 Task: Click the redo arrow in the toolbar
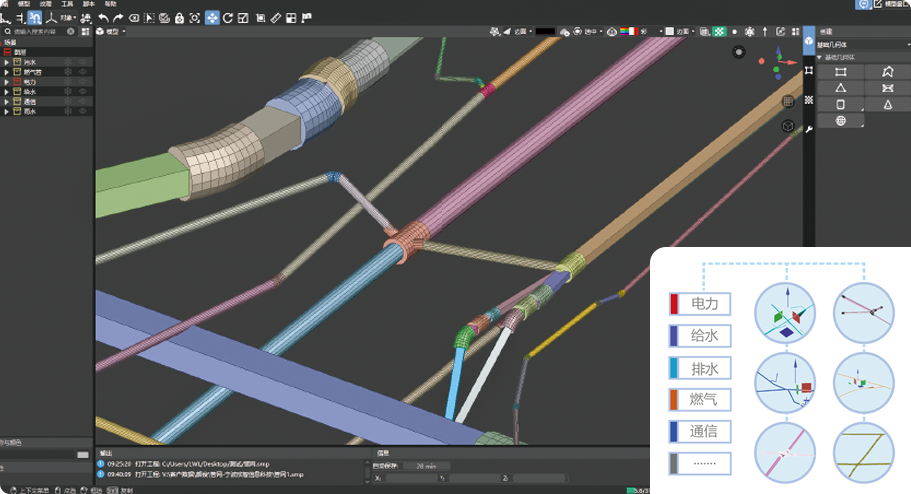tap(118, 18)
